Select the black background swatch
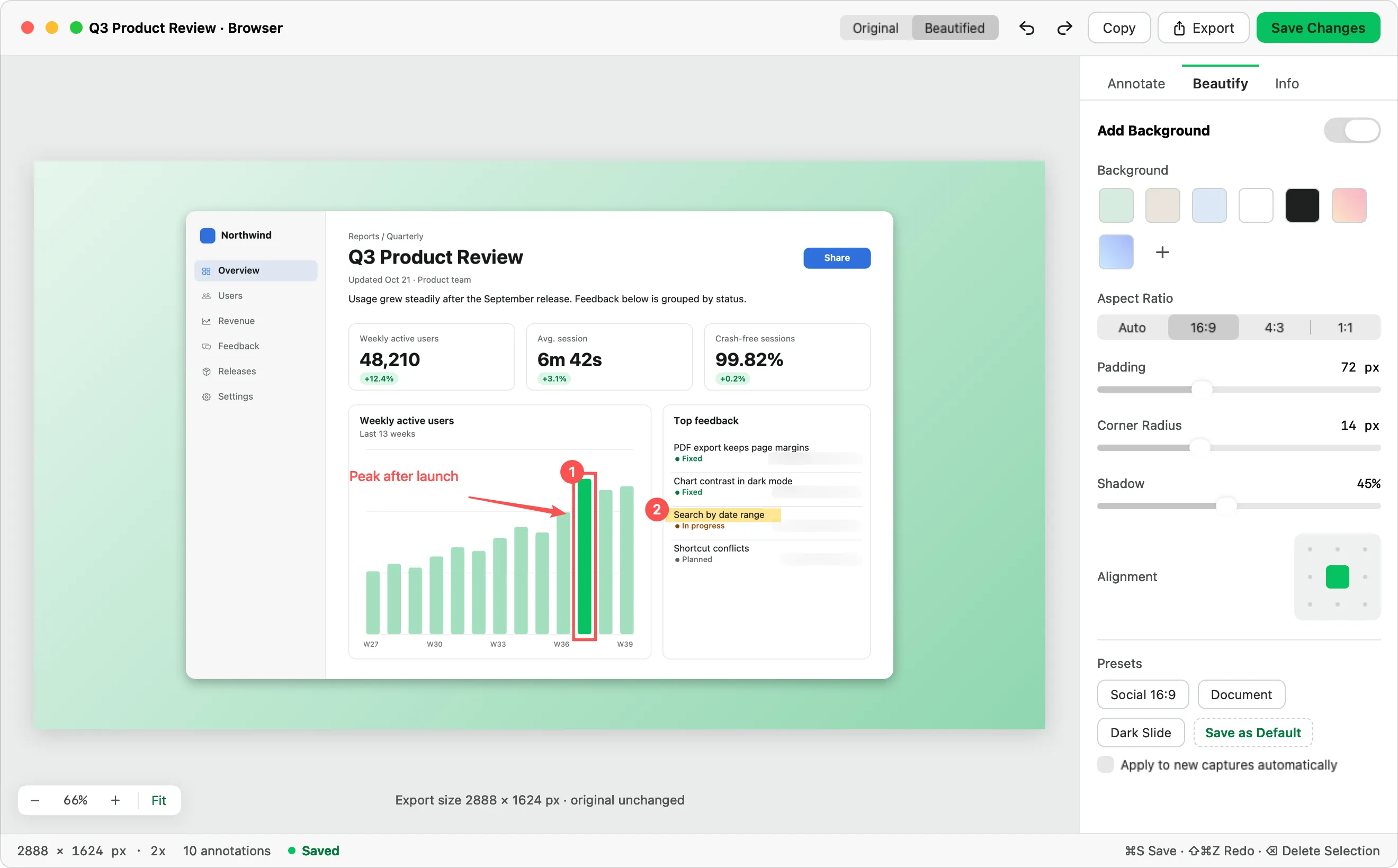 1302,205
